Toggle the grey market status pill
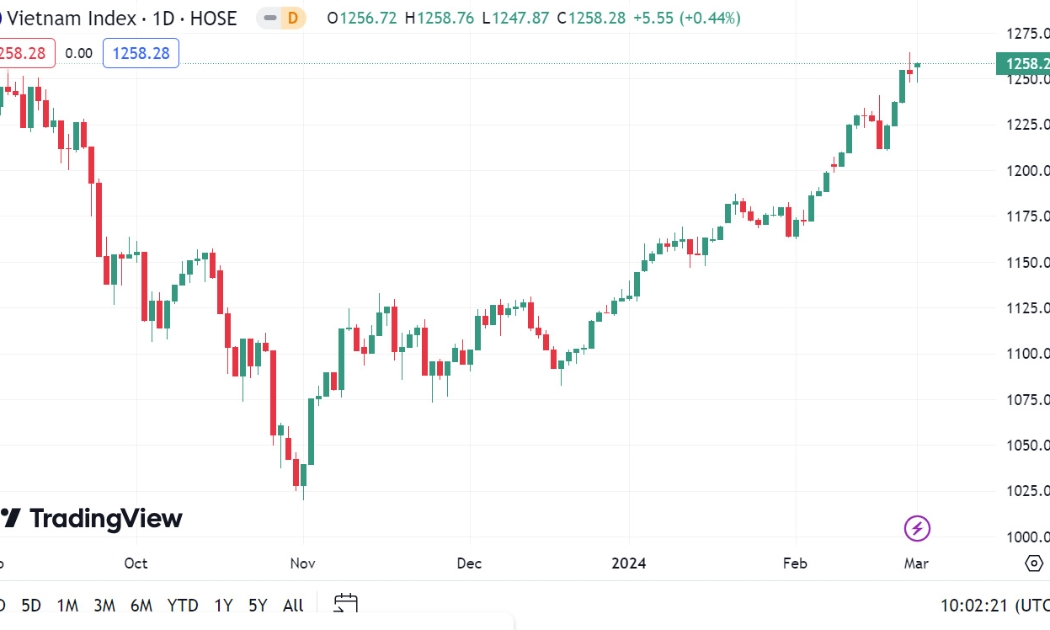Viewport: 1050px width, 630px height. click(270, 18)
